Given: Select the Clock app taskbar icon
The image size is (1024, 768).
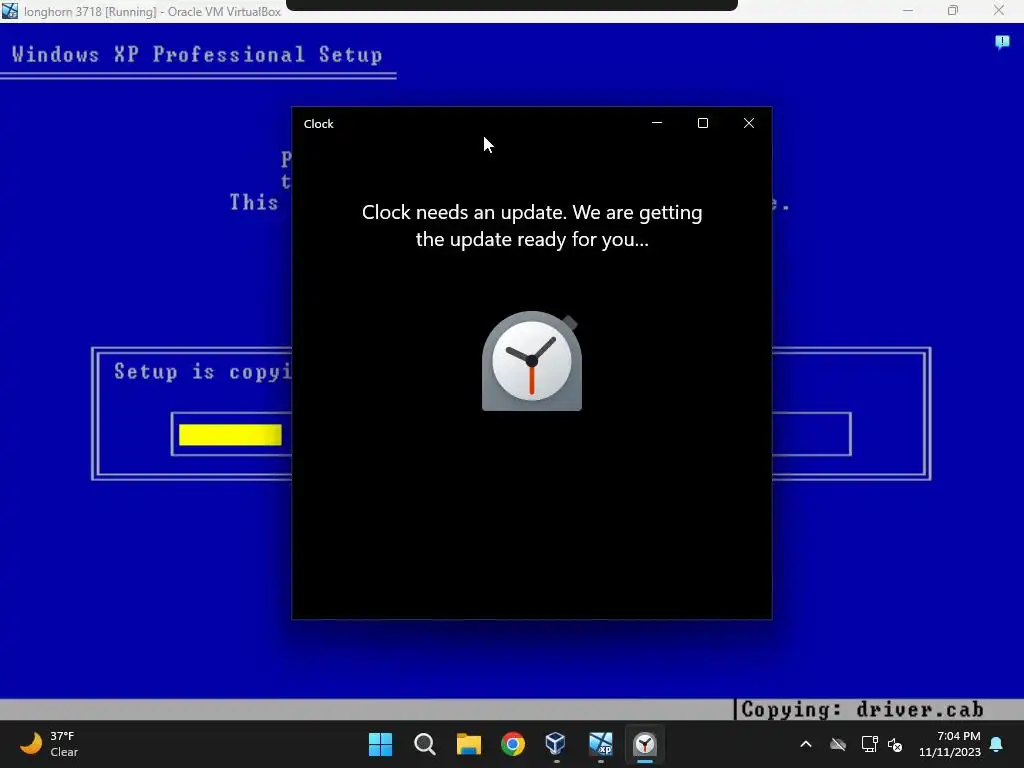Looking at the screenshot, I should click(x=645, y=744).
